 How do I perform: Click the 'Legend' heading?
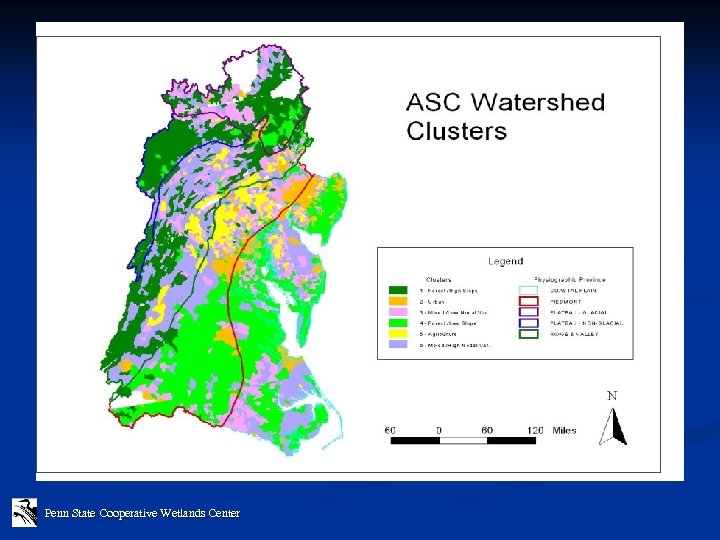[506, 261]
